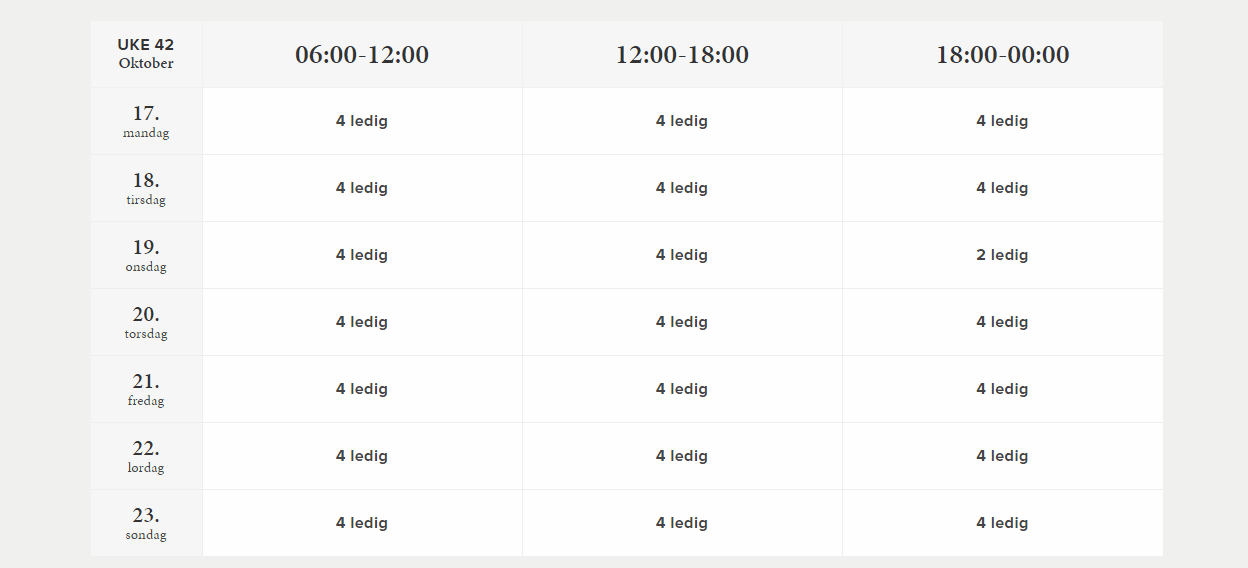The image size is (1248, 568).
Task: Click the 12:00-18:00 column header
Action: [682, 55]
